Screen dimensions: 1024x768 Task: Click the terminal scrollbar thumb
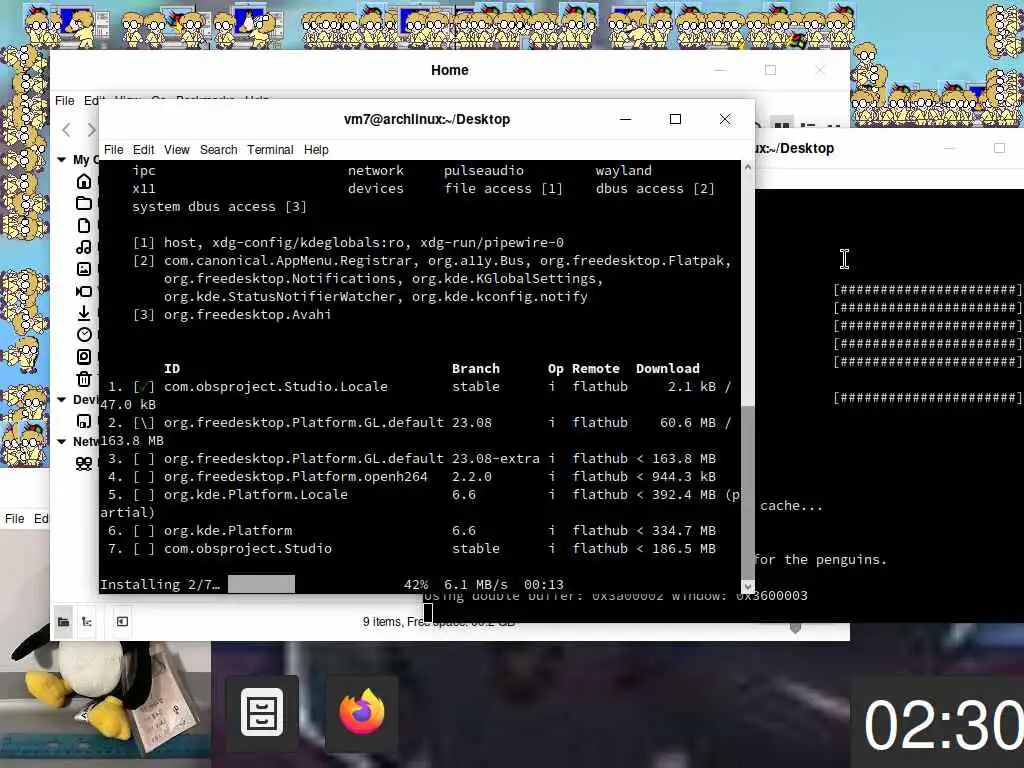point(748,491)
